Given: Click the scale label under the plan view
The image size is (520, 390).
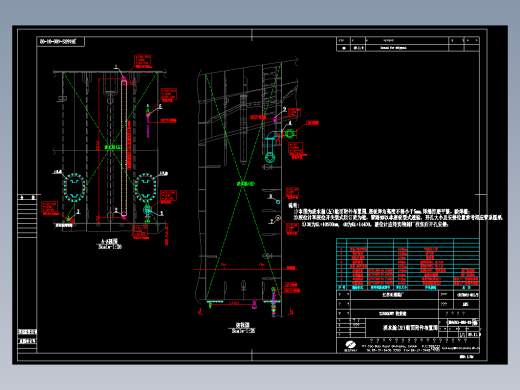Looking at the screenshot, I should click(x=243, y=331).
